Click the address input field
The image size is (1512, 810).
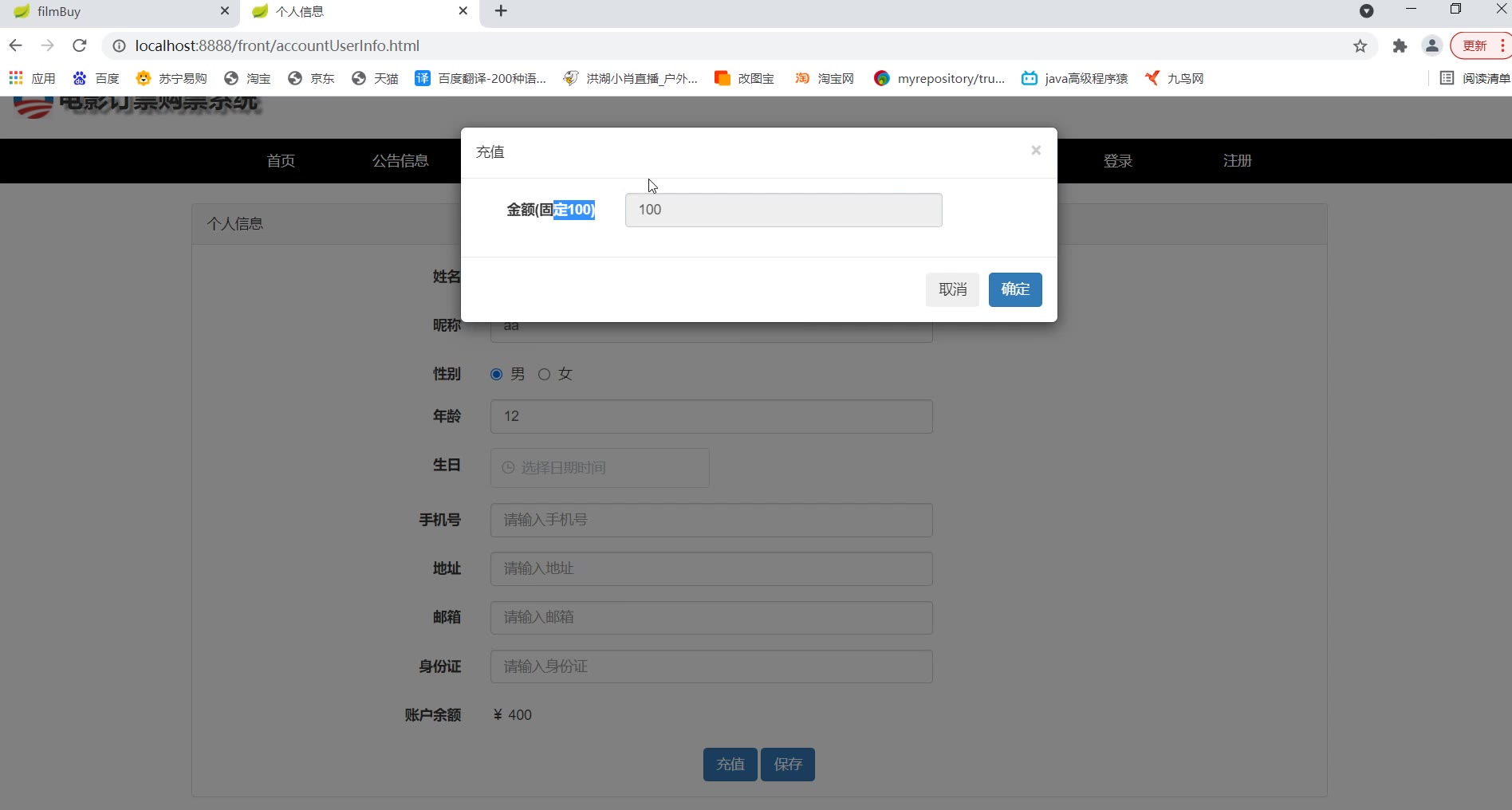click(711, 568)
